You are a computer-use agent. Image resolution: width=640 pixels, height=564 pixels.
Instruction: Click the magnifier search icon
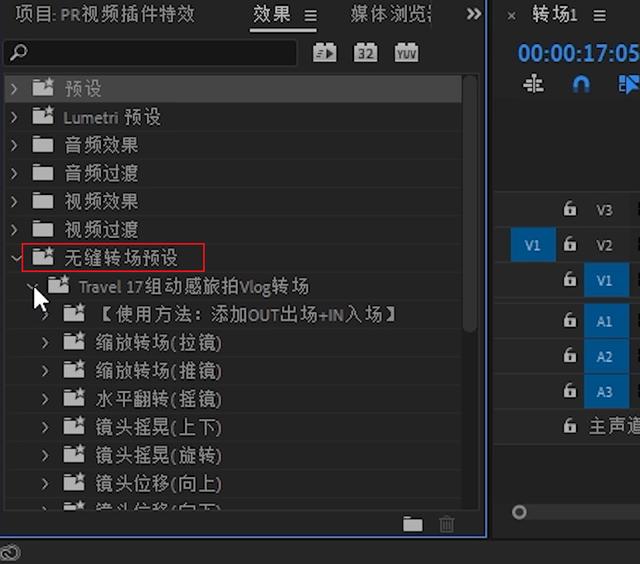(x=18, y=52)
